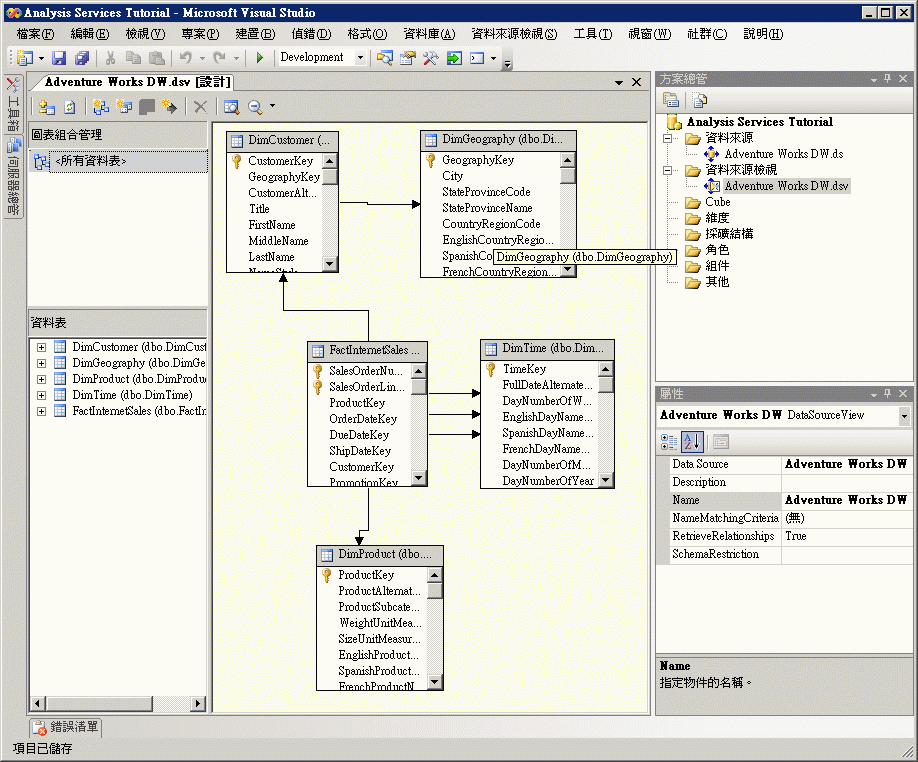Image resolution: width=918 pixels, height=762 pixels.
Task: Select TimeKey column in DimTime table
Action: click(524, 369)
